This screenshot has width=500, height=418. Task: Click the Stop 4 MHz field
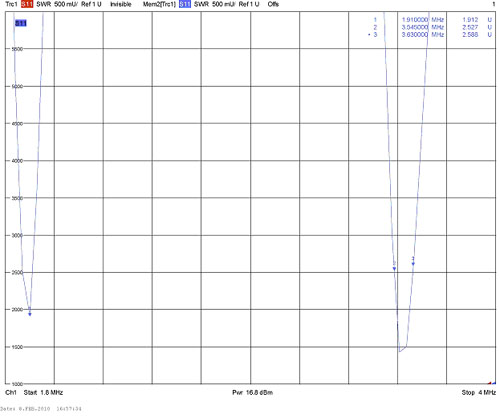[479, 392]
